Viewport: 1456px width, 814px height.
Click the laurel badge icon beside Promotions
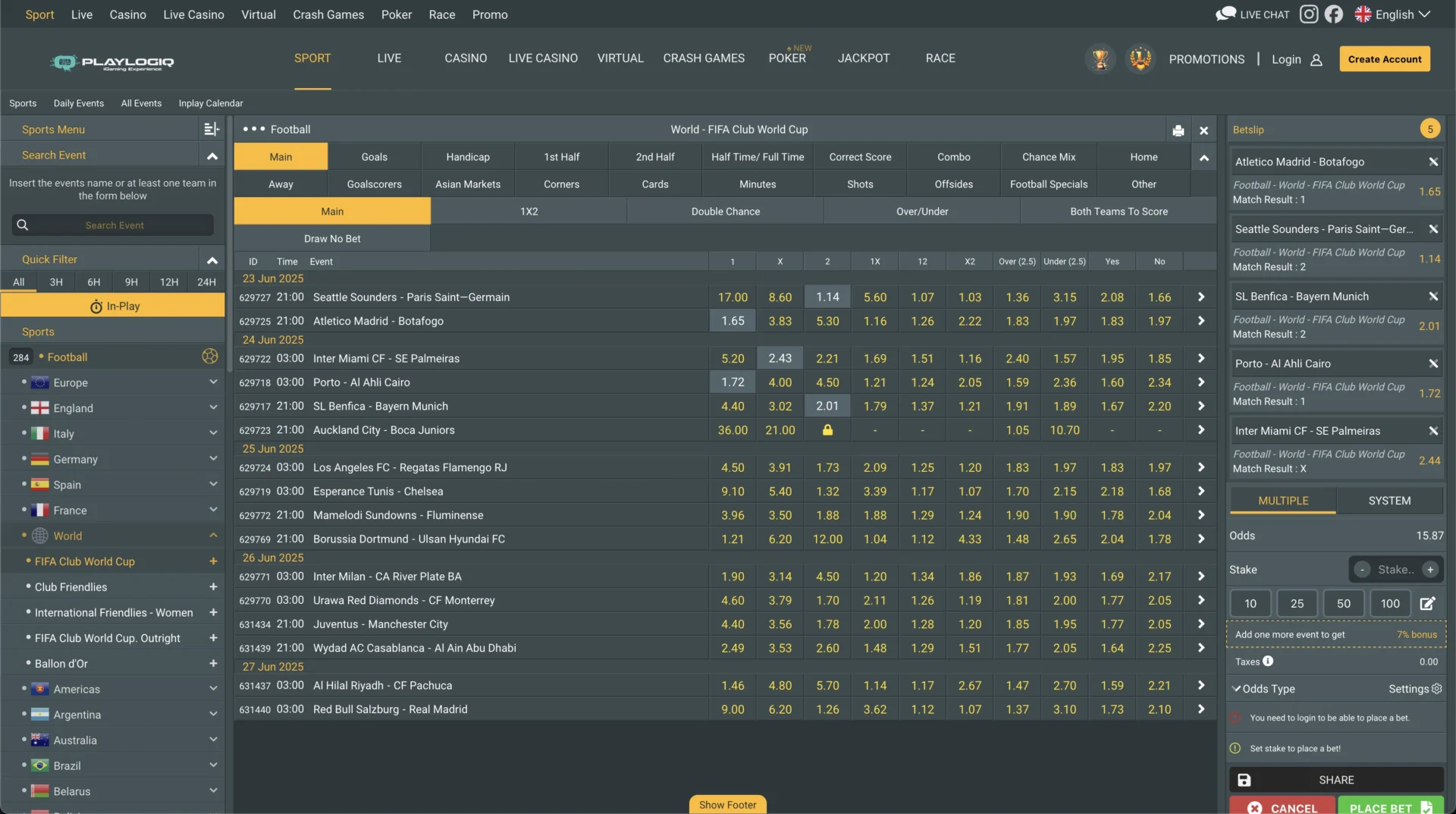click(x=1140, y=58)
